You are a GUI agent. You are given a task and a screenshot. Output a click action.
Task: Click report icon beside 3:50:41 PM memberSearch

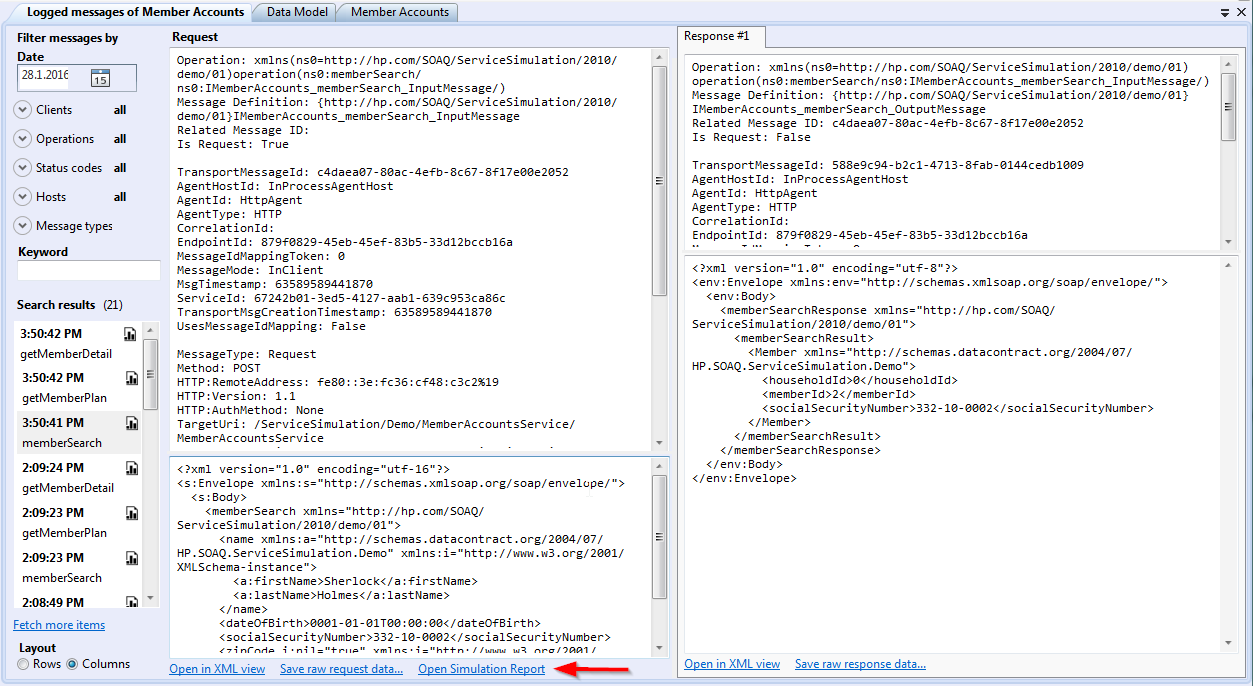tap(131, 423)
